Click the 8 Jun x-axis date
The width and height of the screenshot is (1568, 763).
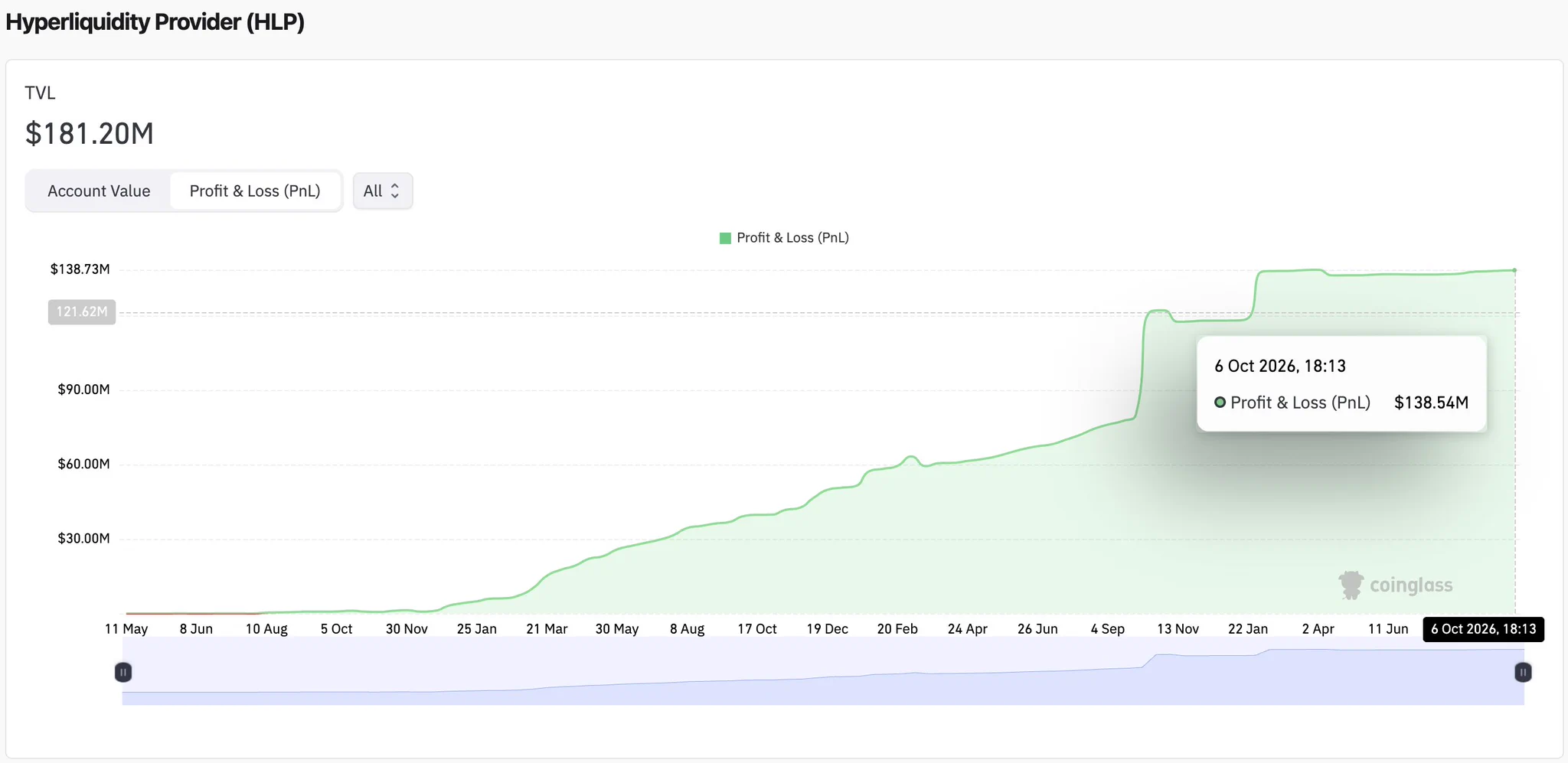coord(196,629)
